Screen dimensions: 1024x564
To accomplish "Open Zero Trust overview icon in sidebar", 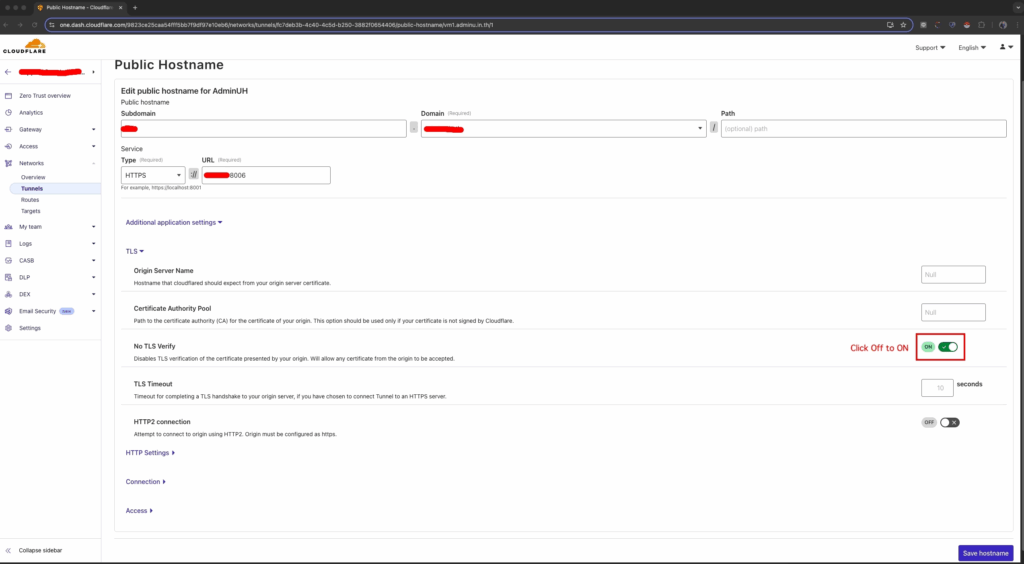I will coord(8,96).
